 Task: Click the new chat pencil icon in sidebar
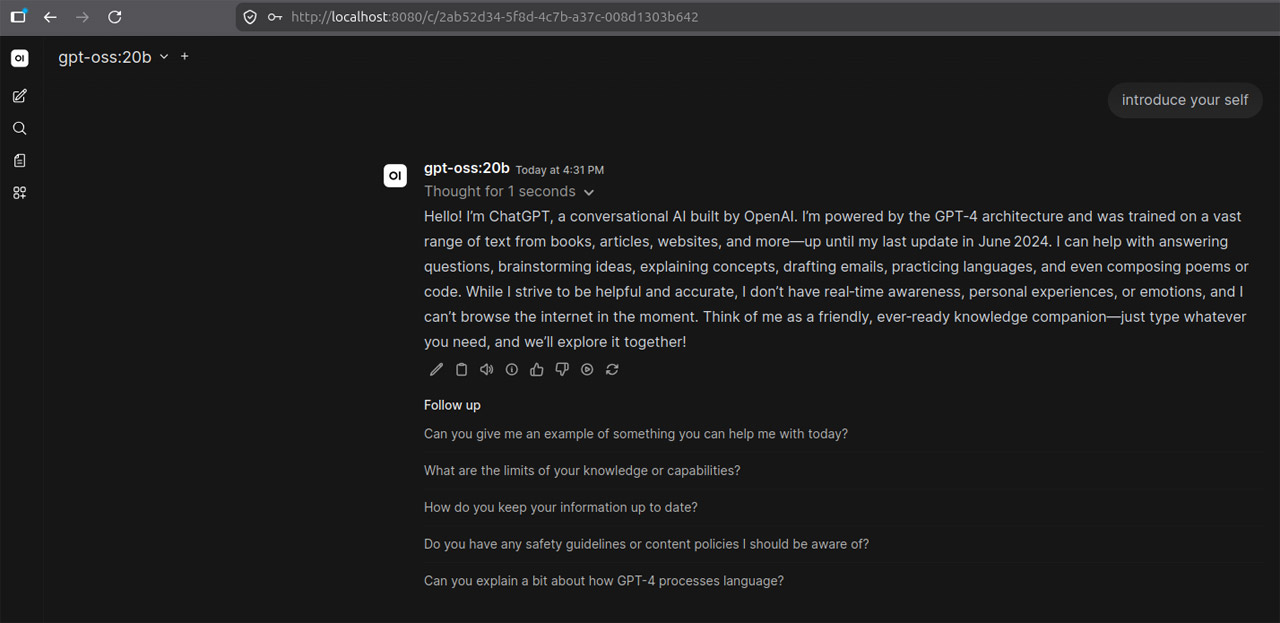19,96
